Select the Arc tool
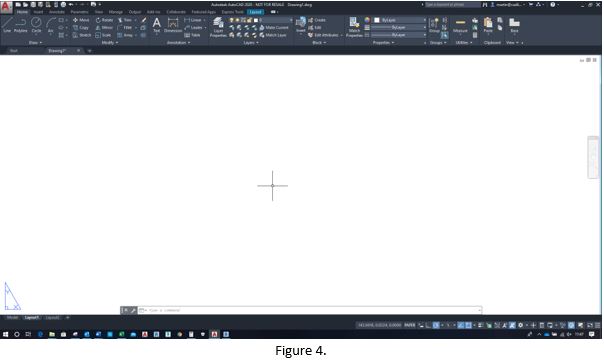604x364 pixels. click(x=50, y=25)
